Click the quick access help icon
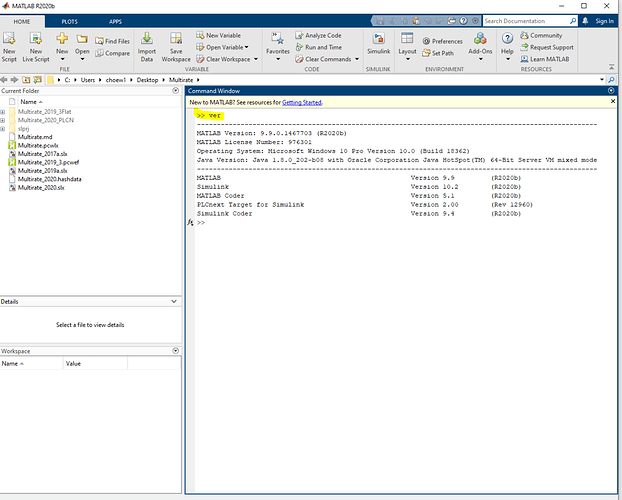Image resolution: width=622 pixels, height=500 pixels. tap(463, 21)
